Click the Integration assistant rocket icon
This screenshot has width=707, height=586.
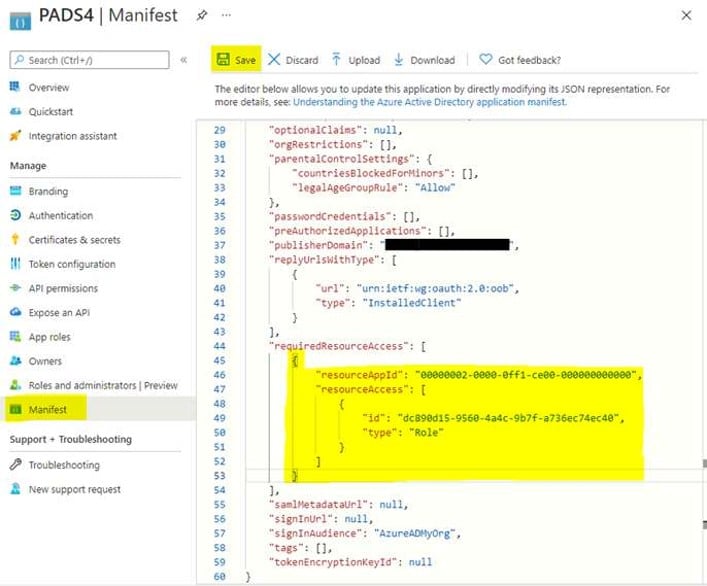15,135
